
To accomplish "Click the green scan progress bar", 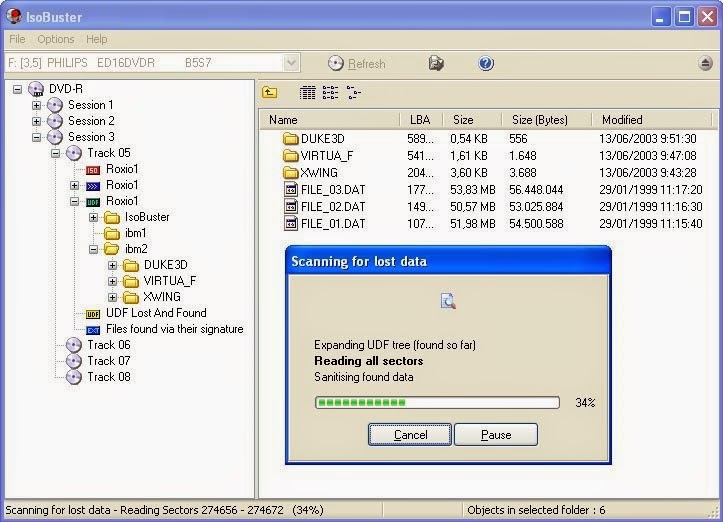I will [x=437, y=403].
